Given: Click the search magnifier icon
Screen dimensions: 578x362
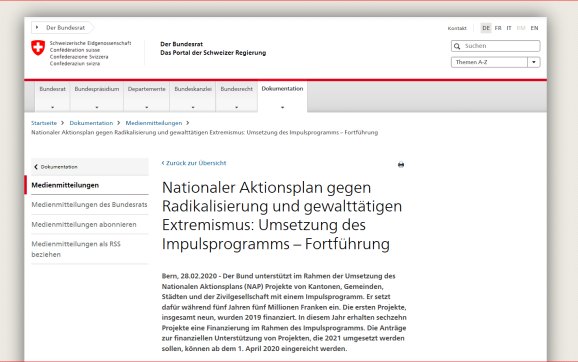Looking at the screenshot, I should pyautogui.click(x=457, y=46).
